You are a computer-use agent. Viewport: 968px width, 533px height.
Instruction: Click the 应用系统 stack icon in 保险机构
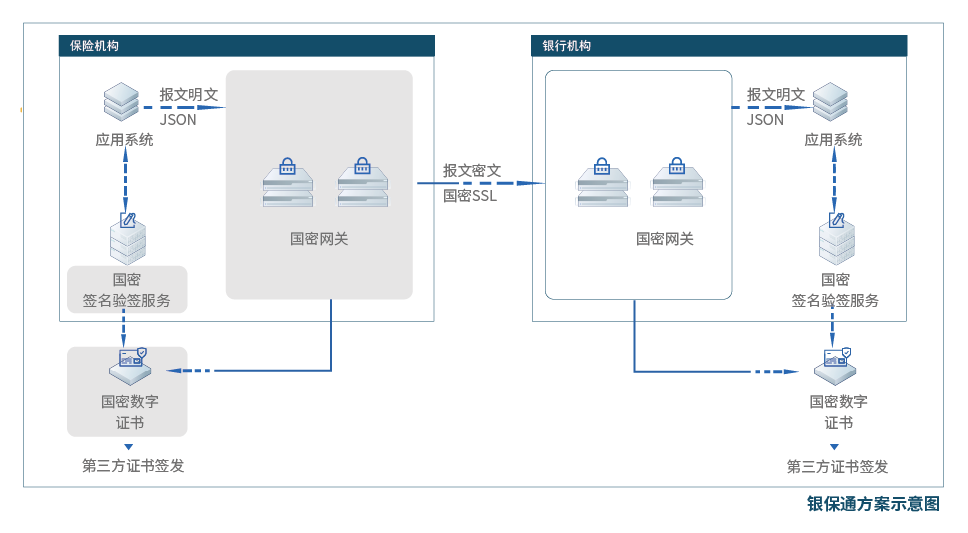coord(121,102)
